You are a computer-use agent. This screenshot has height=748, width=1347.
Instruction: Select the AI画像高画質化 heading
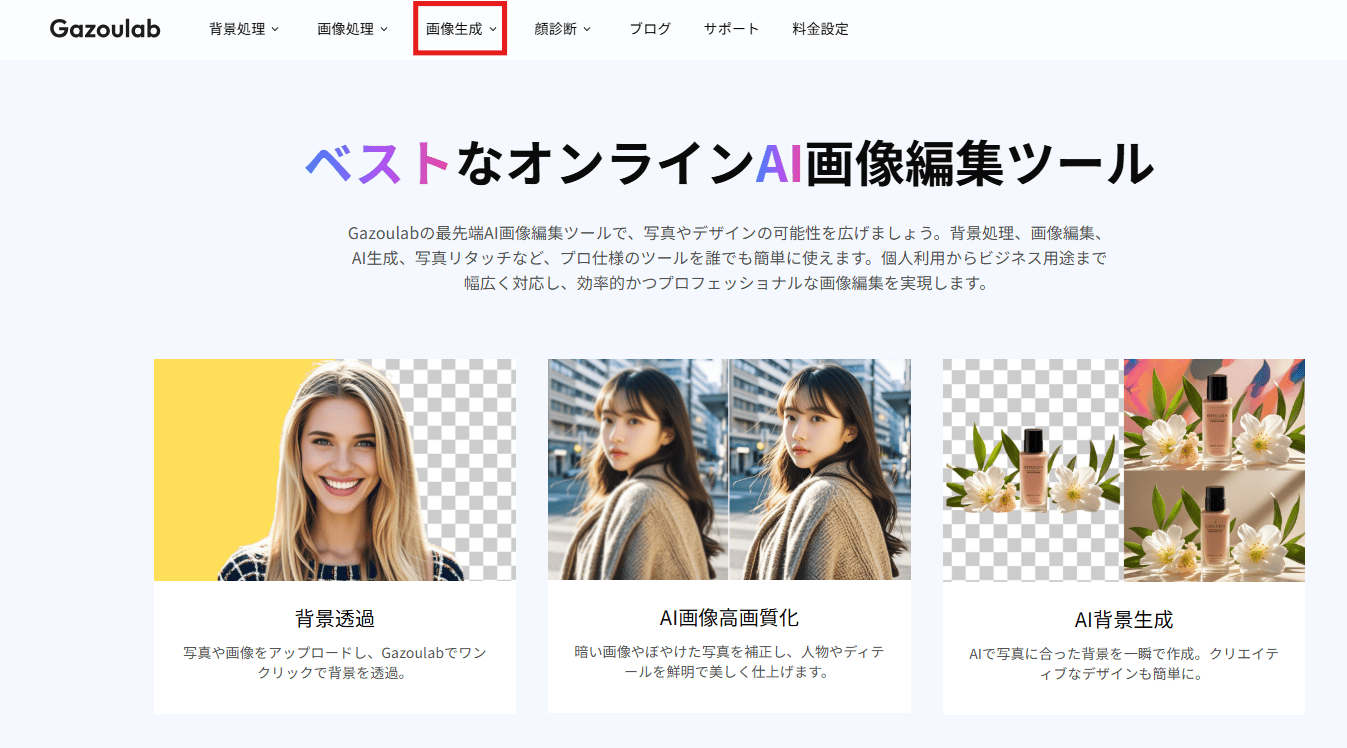coord(728,619)
